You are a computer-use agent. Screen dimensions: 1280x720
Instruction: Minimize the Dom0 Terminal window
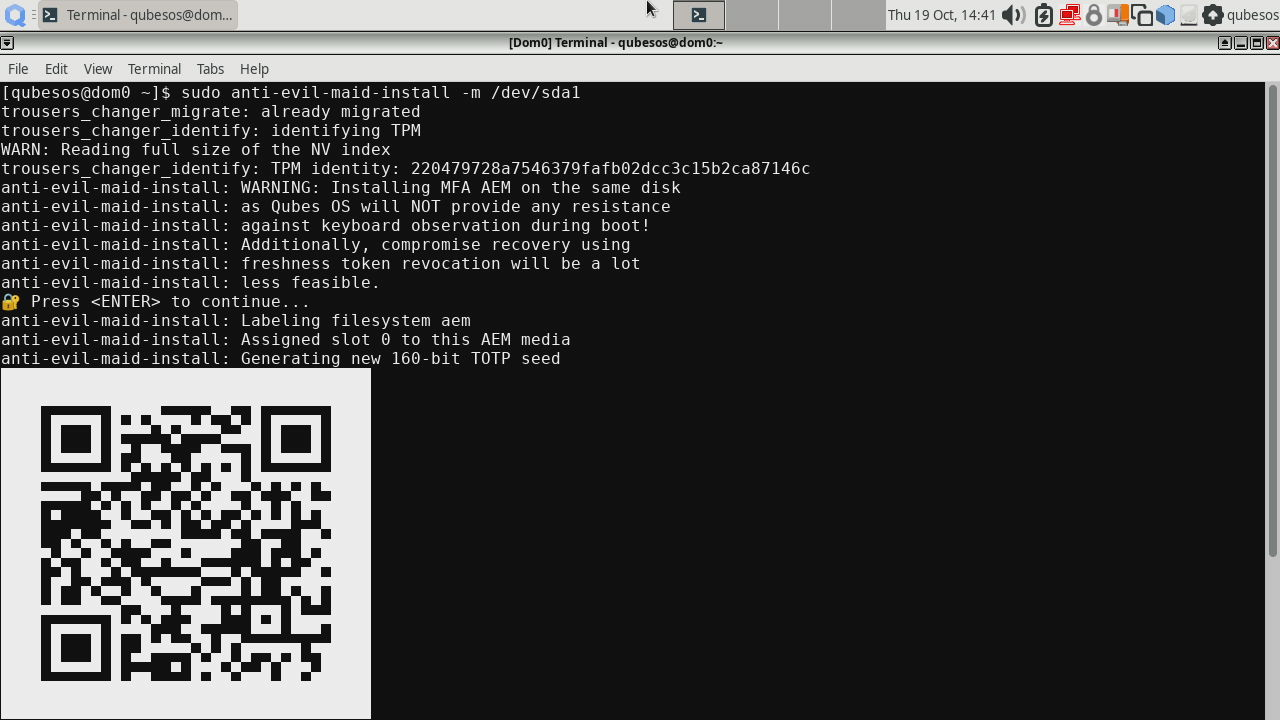point(1240,42)
